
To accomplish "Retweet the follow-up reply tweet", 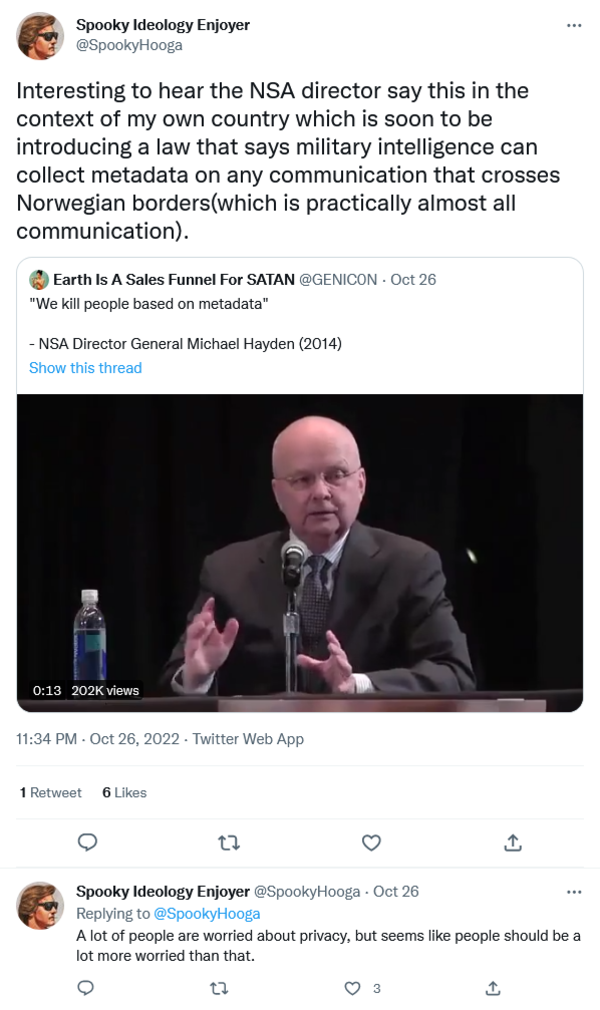I will tap(219, 988).
